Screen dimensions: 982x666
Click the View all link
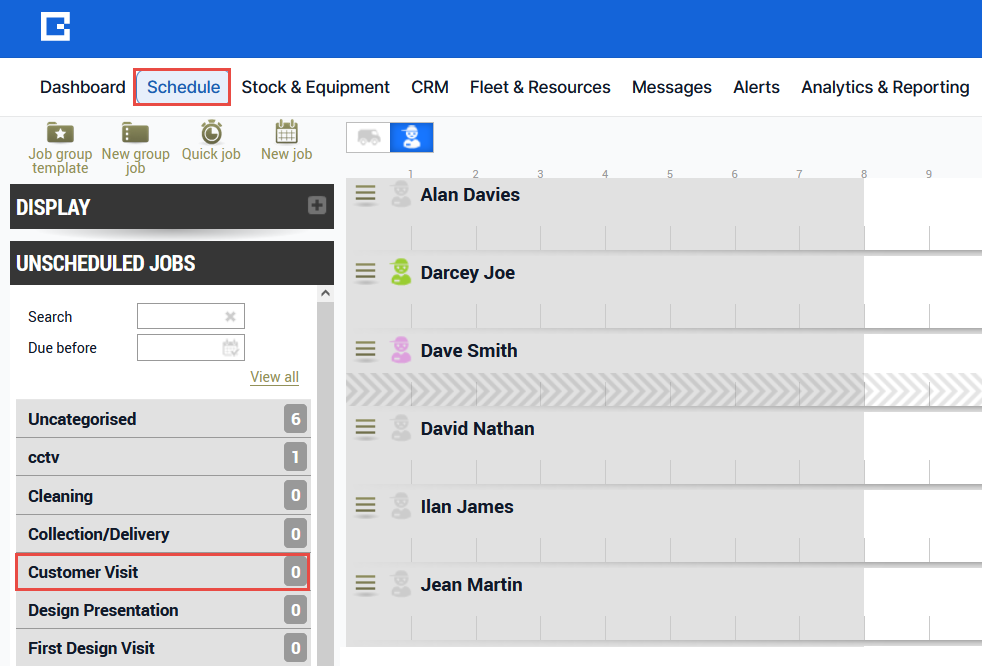[274, 377]
